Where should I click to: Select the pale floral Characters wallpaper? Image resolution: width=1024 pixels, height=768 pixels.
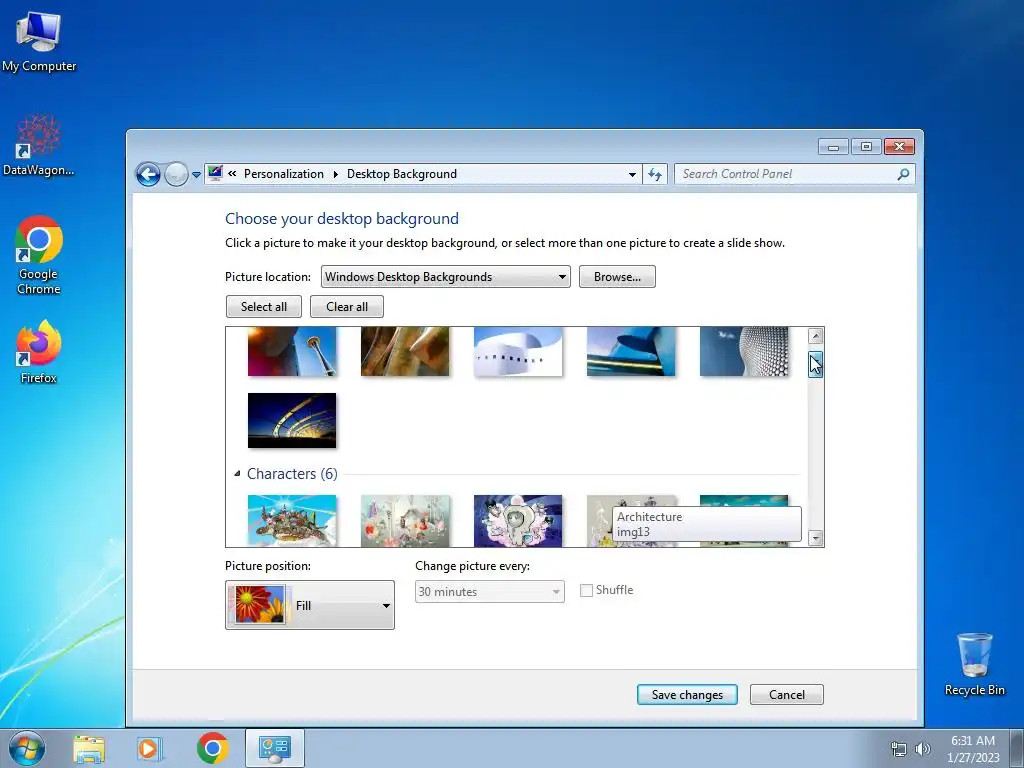tap(405, 520)
